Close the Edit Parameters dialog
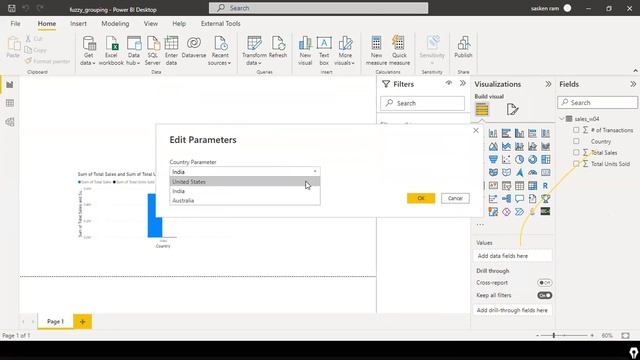This screenshot has width=640, height=360. coord(476,131)
